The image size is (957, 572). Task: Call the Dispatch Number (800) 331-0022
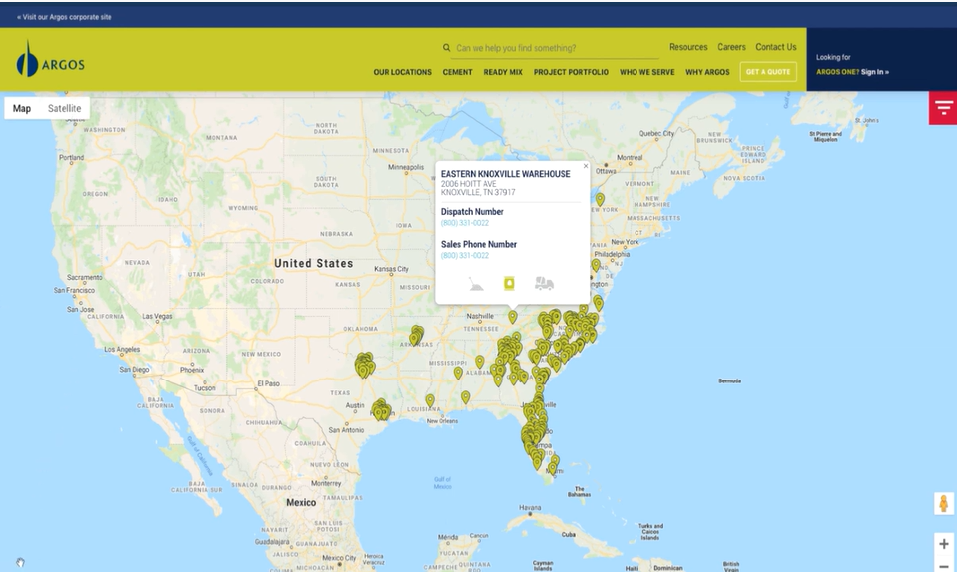click(x=464, y=223)
